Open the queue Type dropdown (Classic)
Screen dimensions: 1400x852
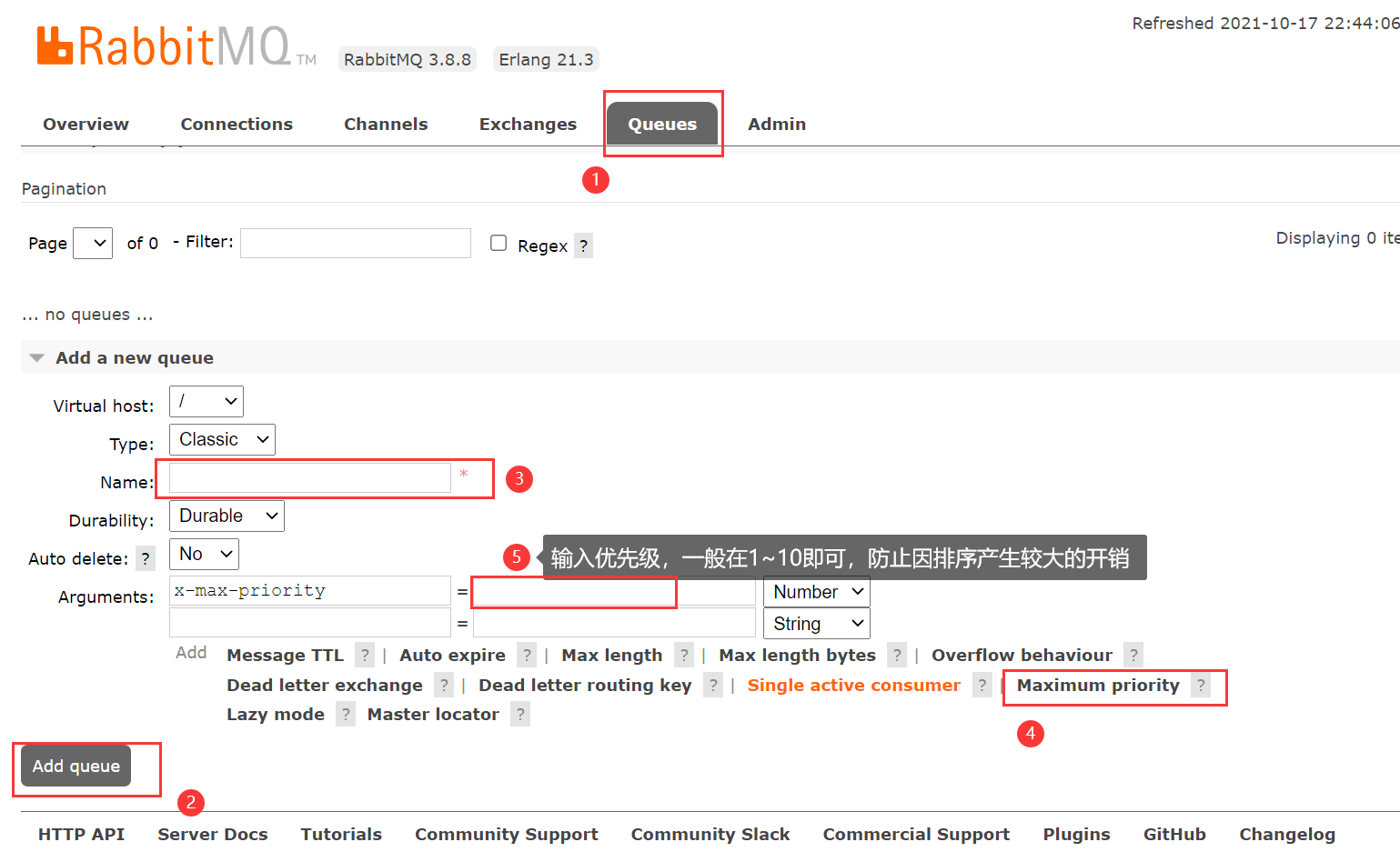[222, 439]
